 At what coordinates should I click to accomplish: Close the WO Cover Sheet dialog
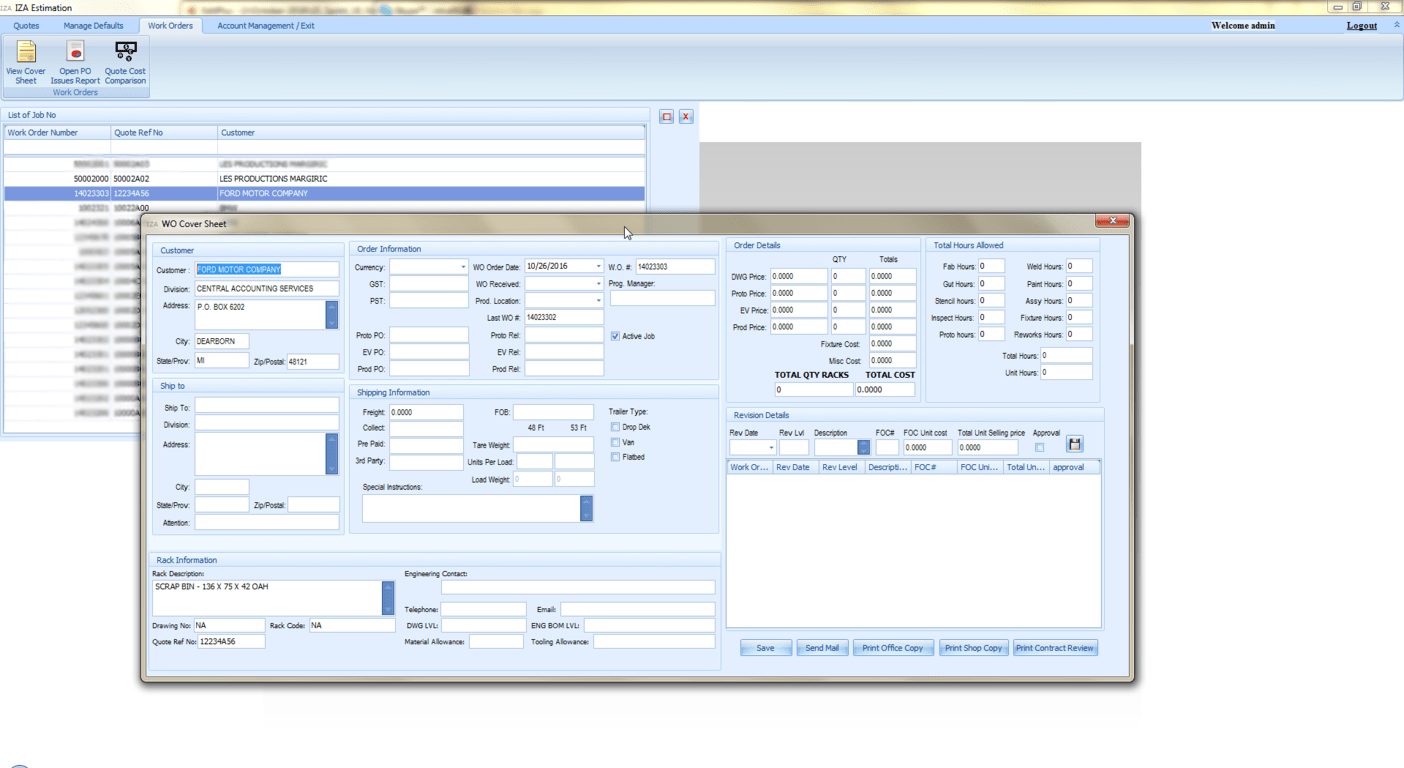1111,221
